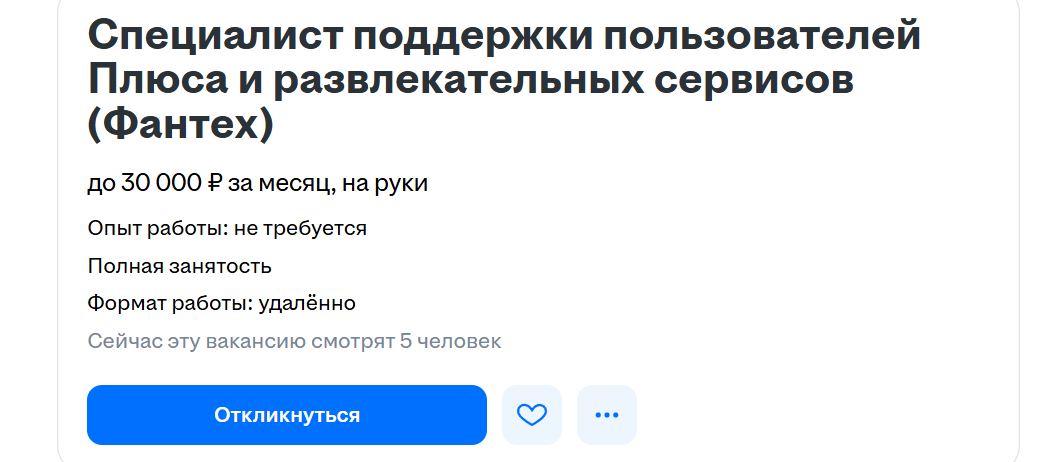The width and height of the screenshot is (1055, 462).
Task: Click the Формат работы label
Action: tap(171, 303)
